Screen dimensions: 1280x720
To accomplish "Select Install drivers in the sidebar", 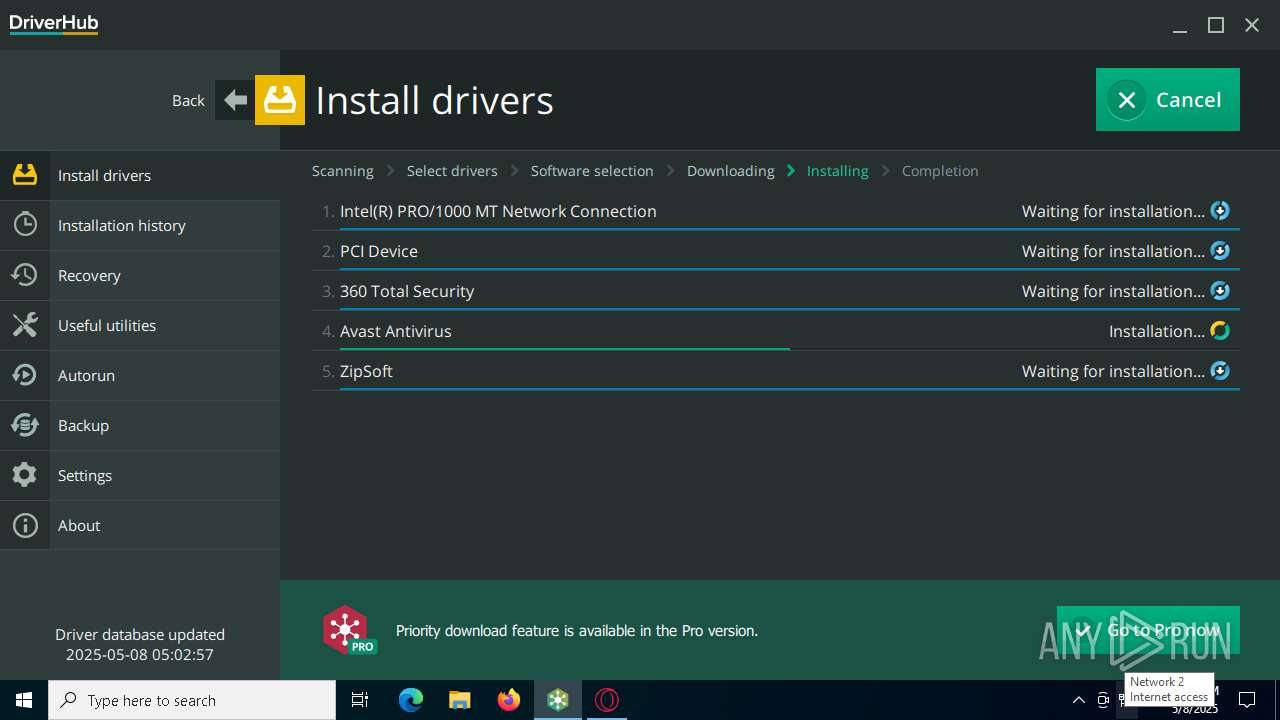I will [140, 175].
